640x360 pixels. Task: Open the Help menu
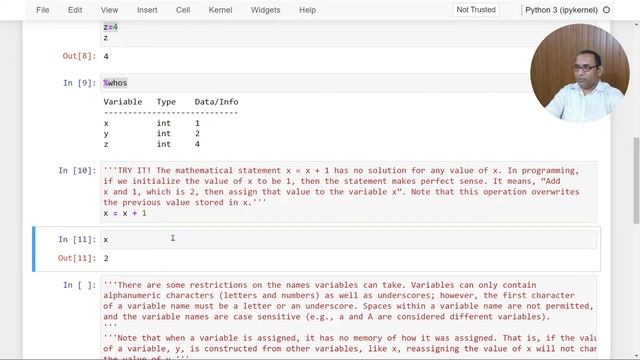pyautogui.click(x=307, y=10)
